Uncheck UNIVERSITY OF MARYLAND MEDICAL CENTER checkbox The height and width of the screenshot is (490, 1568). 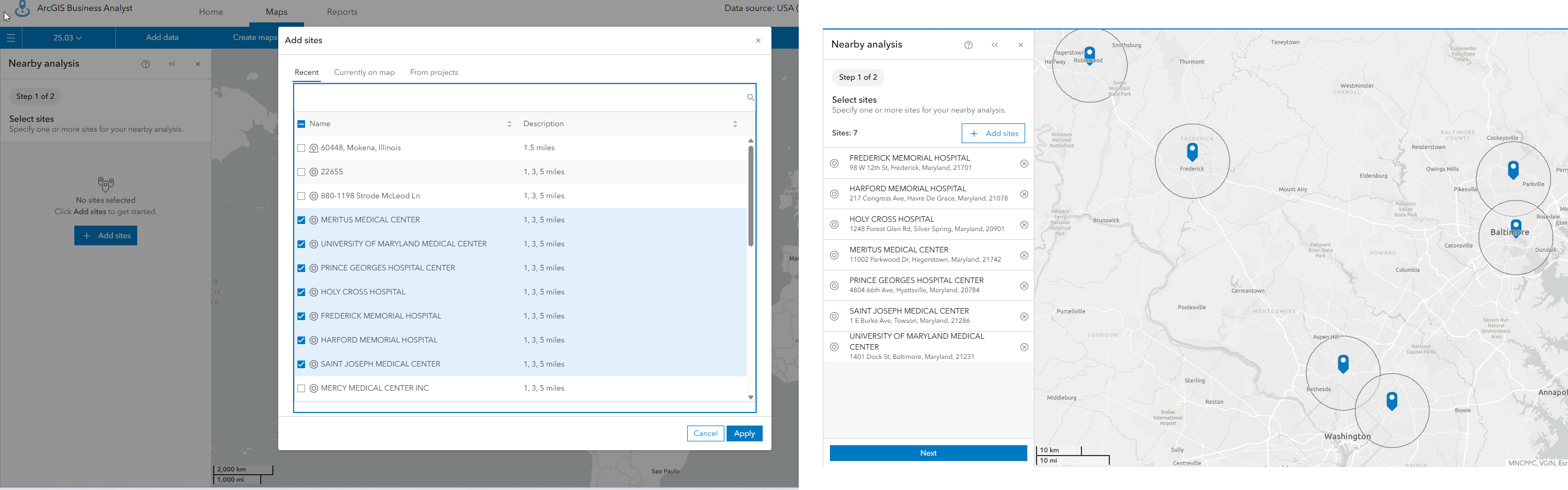pyautogui.click(x=301, y=244)
